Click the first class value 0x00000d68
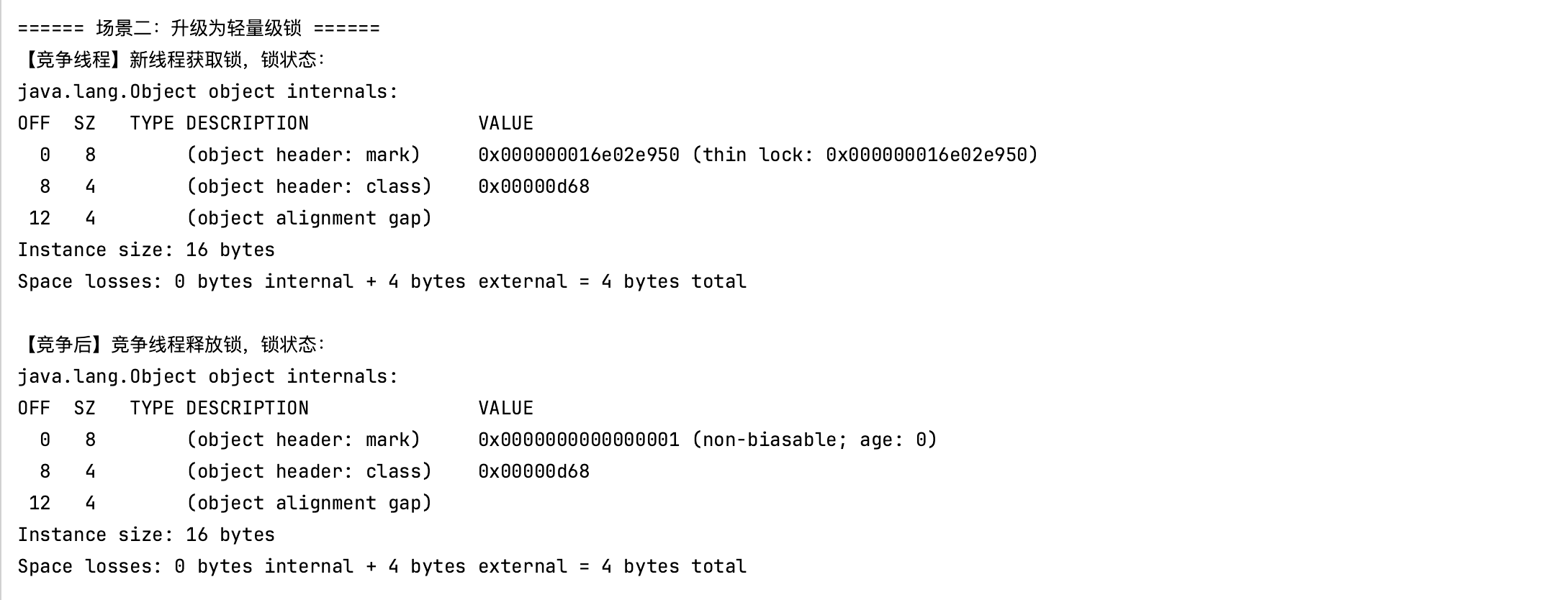1568x600 pixels. (533, 186)
